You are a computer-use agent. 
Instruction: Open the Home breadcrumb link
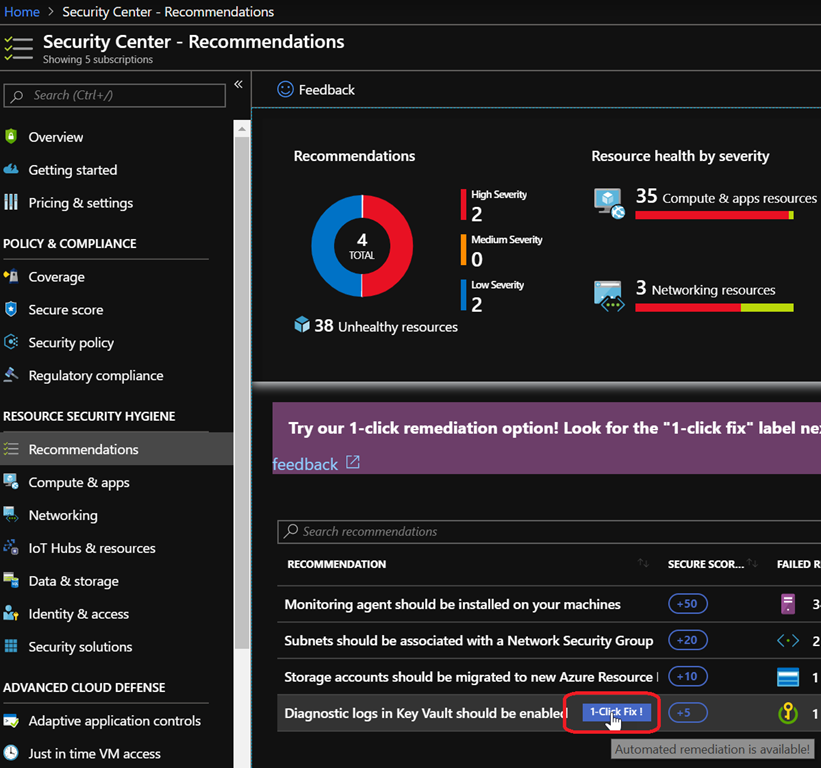pos(22,12)
